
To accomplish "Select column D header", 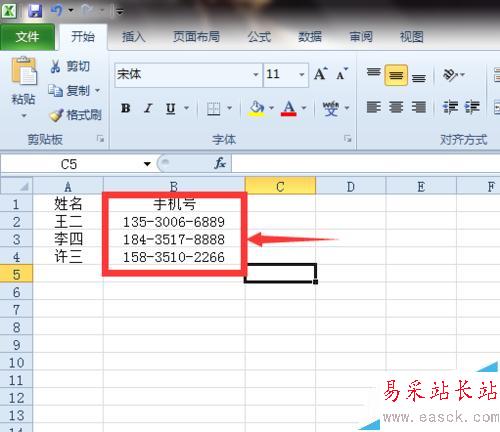I will (x=351, y=187).
